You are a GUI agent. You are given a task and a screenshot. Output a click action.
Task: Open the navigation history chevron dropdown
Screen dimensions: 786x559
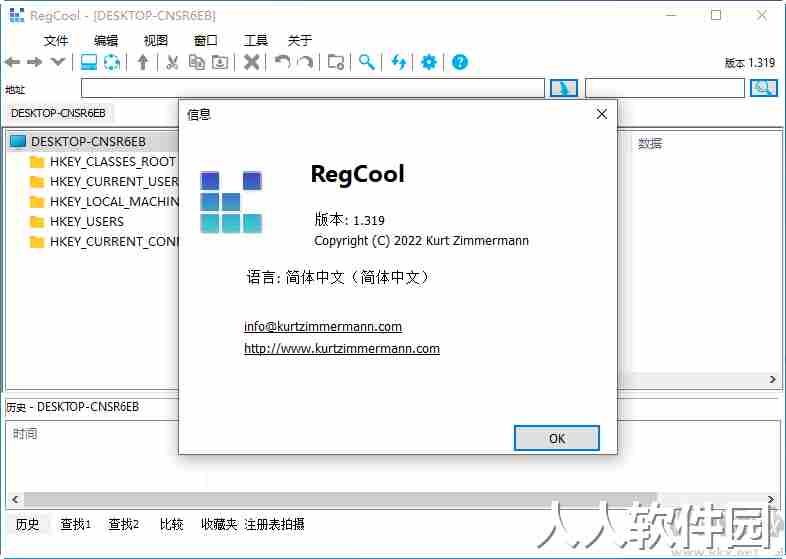pyautogui.click(x=58, y=62)
